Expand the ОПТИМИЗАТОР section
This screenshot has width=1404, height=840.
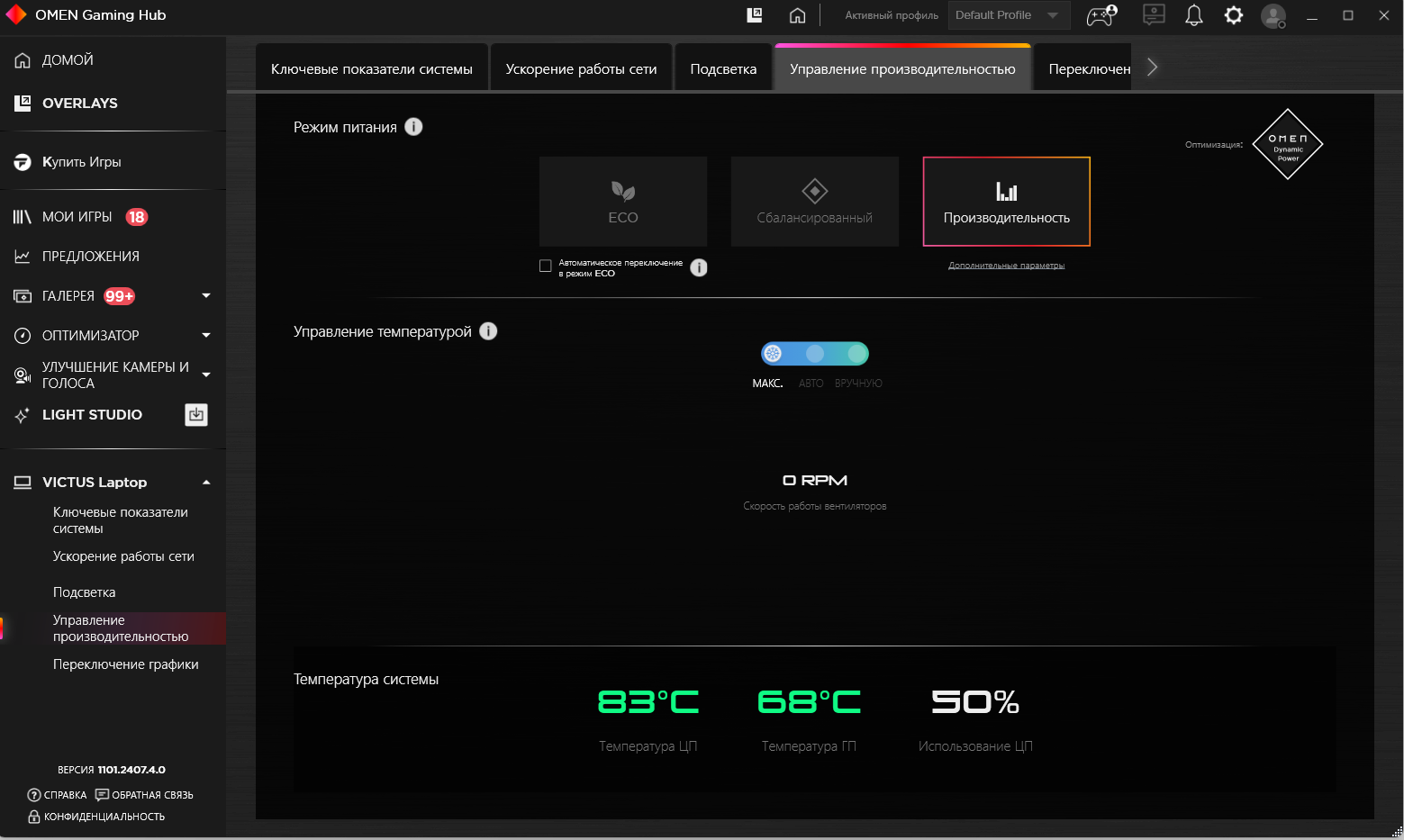pyautogui.click(x=206, y=335)
